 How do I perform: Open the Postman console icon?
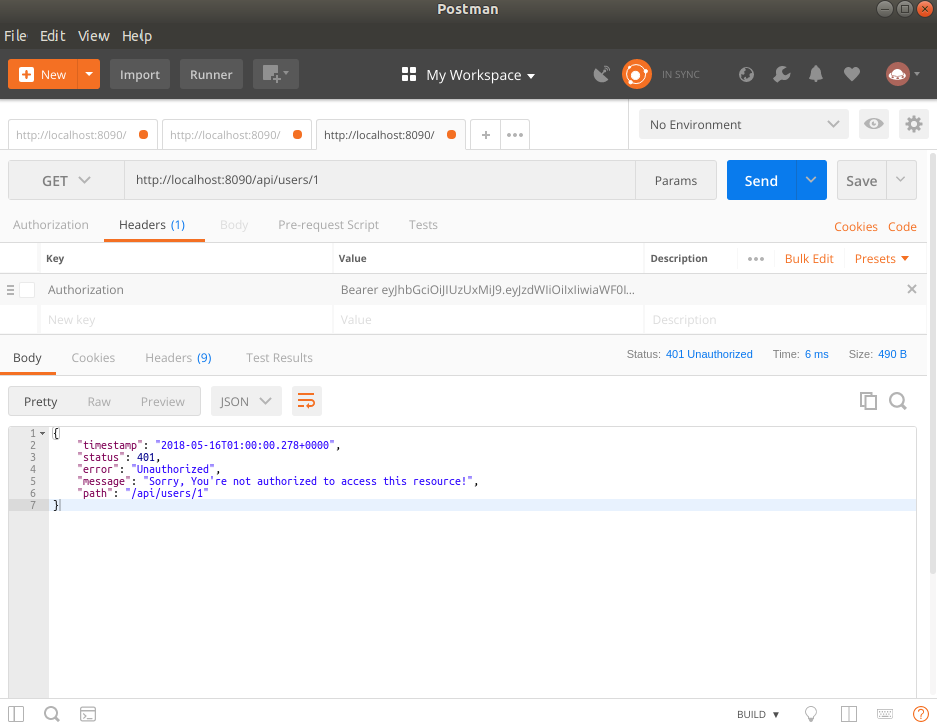point(88,714)
